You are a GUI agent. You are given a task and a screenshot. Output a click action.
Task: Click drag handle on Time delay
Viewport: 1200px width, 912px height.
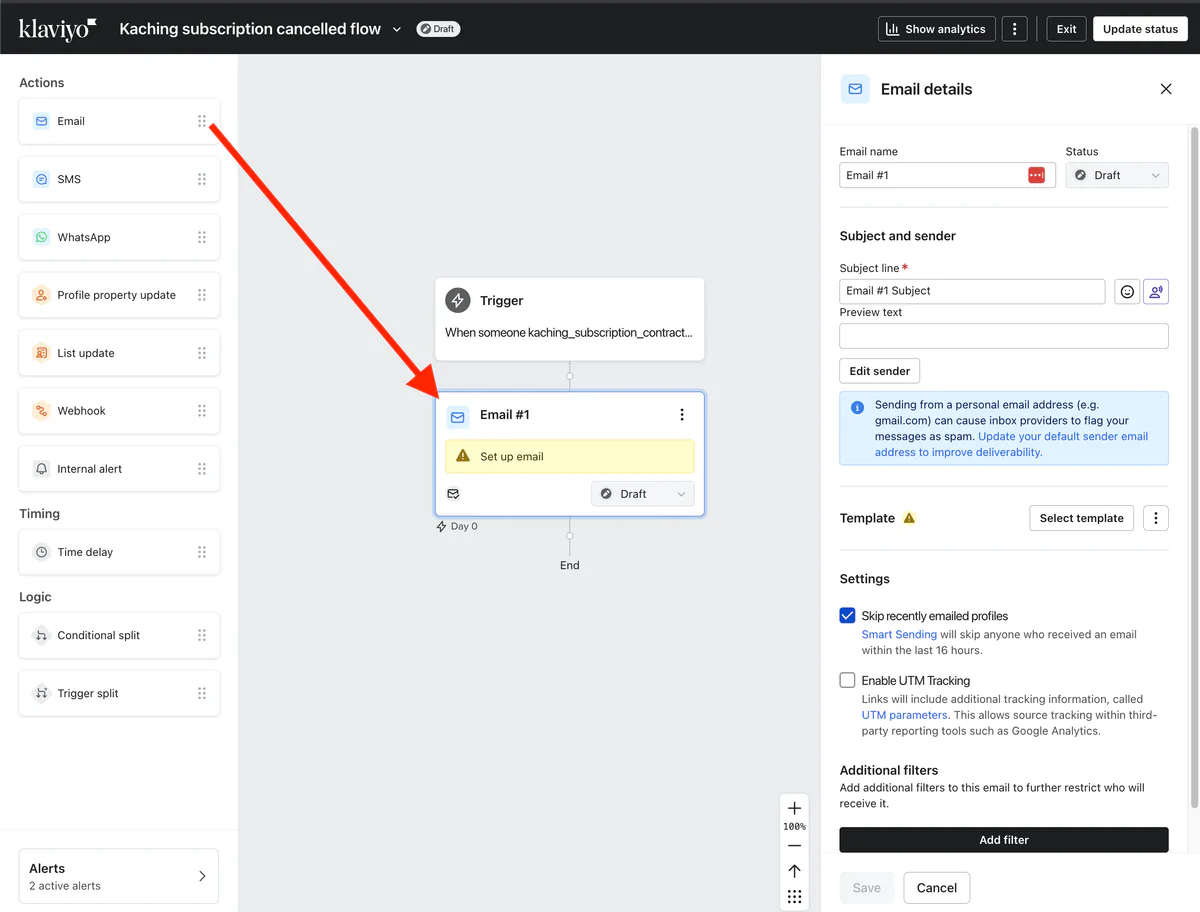(202, 552)
